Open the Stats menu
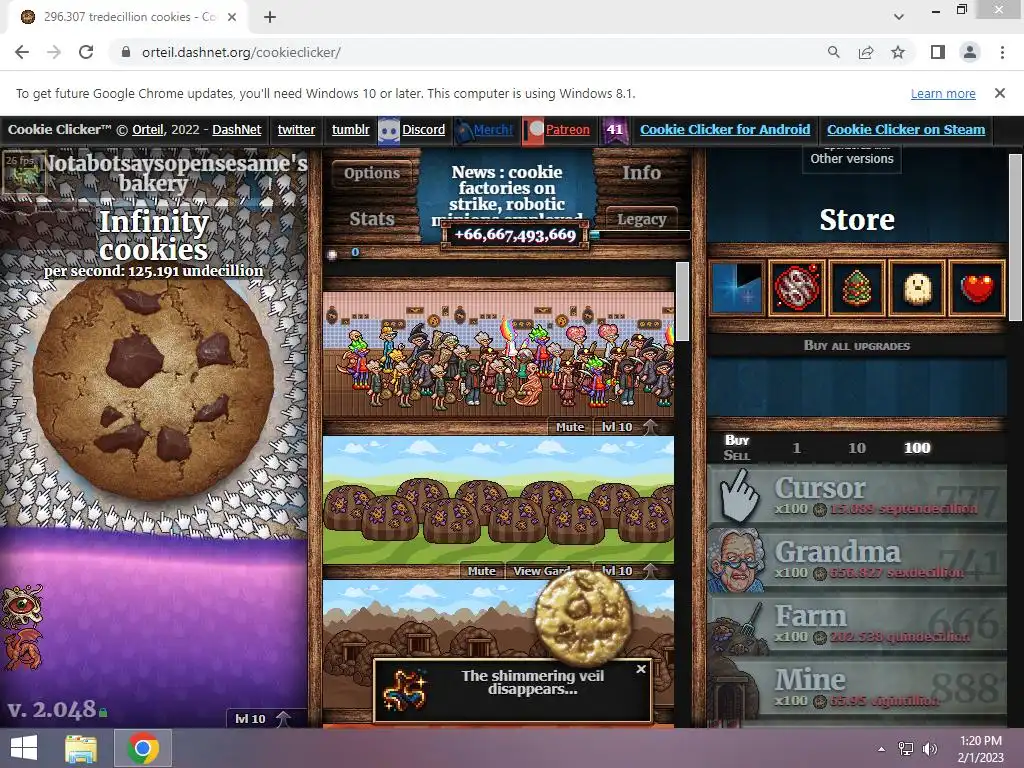The image size is (1024, 768). [372, 219]
